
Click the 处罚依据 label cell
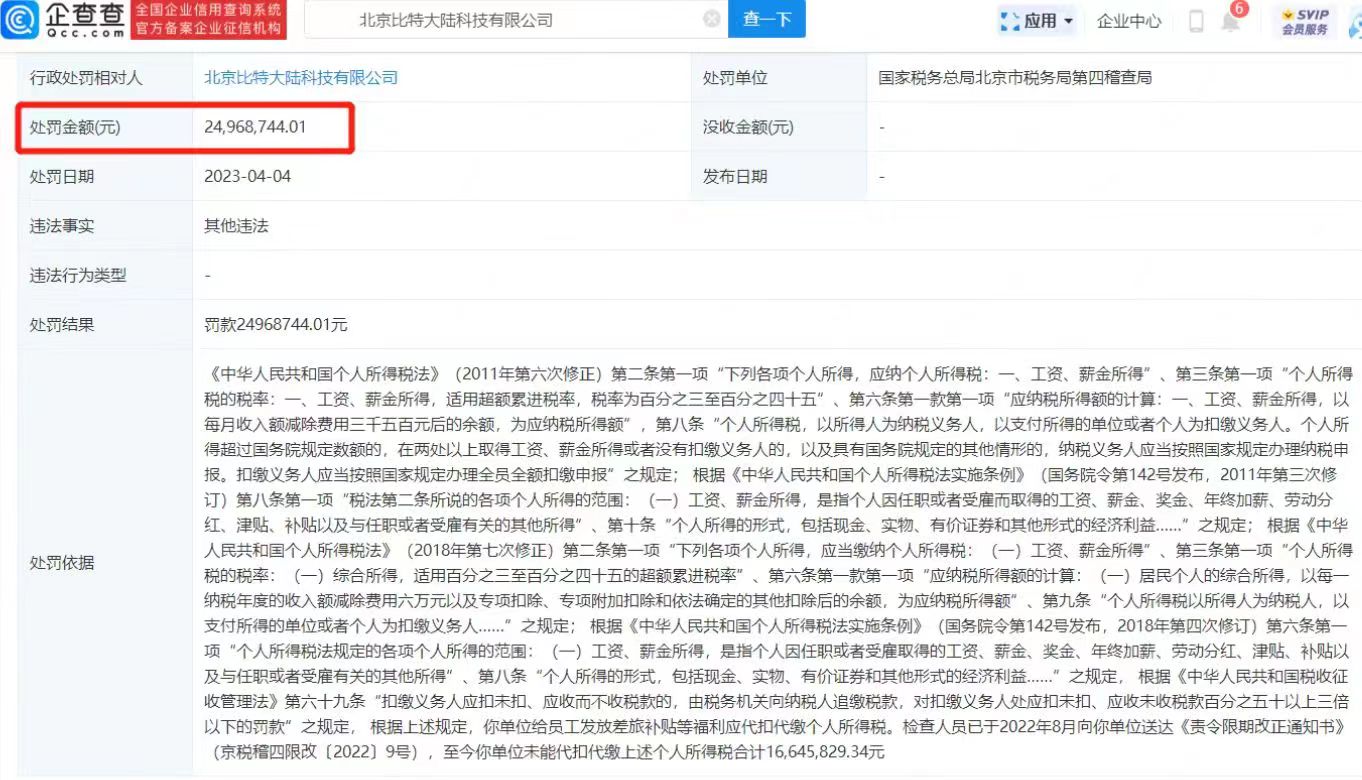pyautogui.click(x=105, y=563)
